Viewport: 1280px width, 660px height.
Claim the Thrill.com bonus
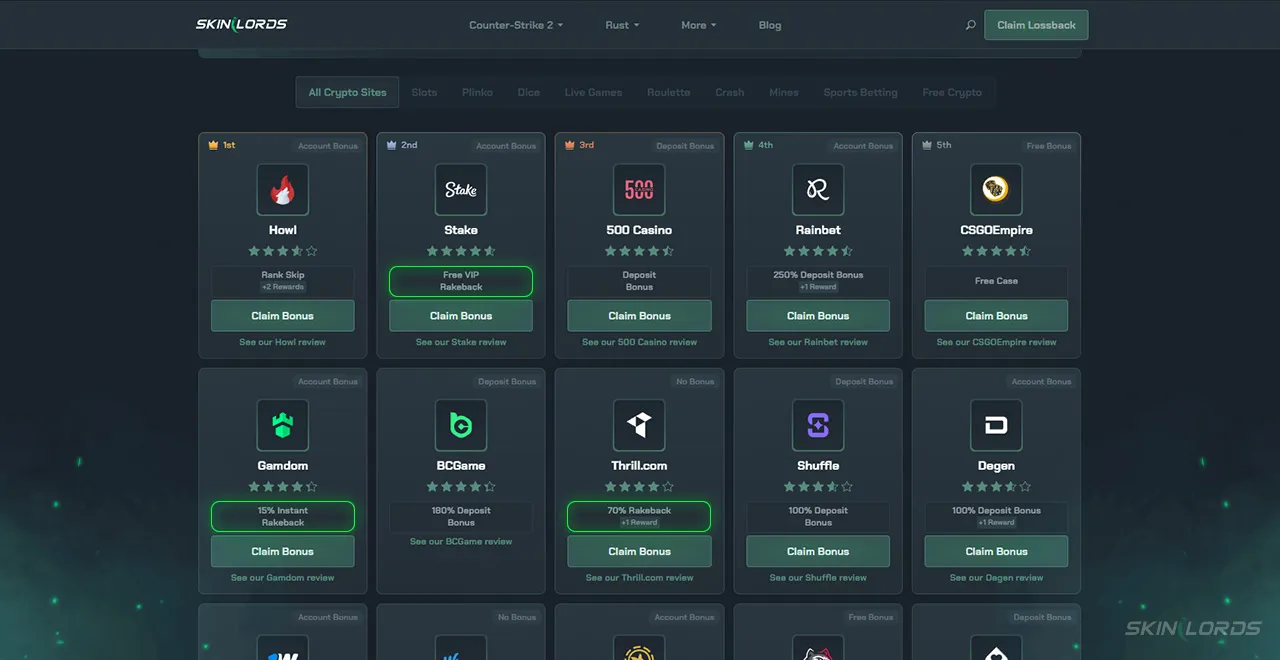click(639, 552)
